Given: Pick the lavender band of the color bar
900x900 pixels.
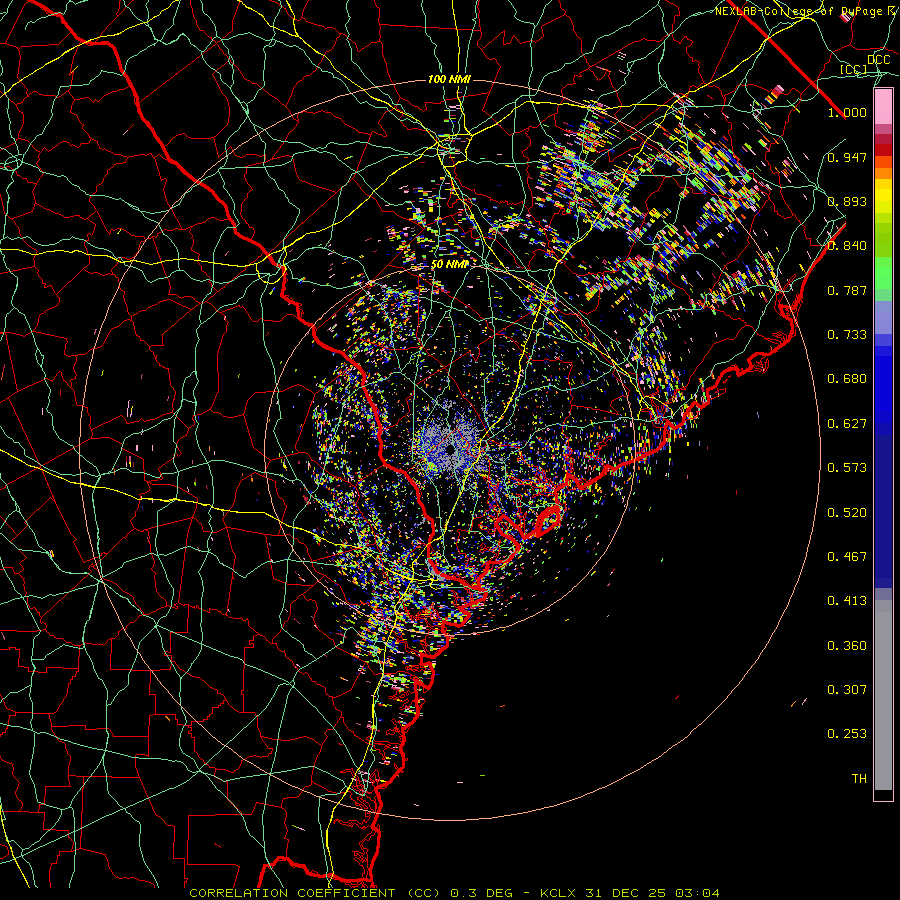Looking at the screenshot, I should 883,318.
